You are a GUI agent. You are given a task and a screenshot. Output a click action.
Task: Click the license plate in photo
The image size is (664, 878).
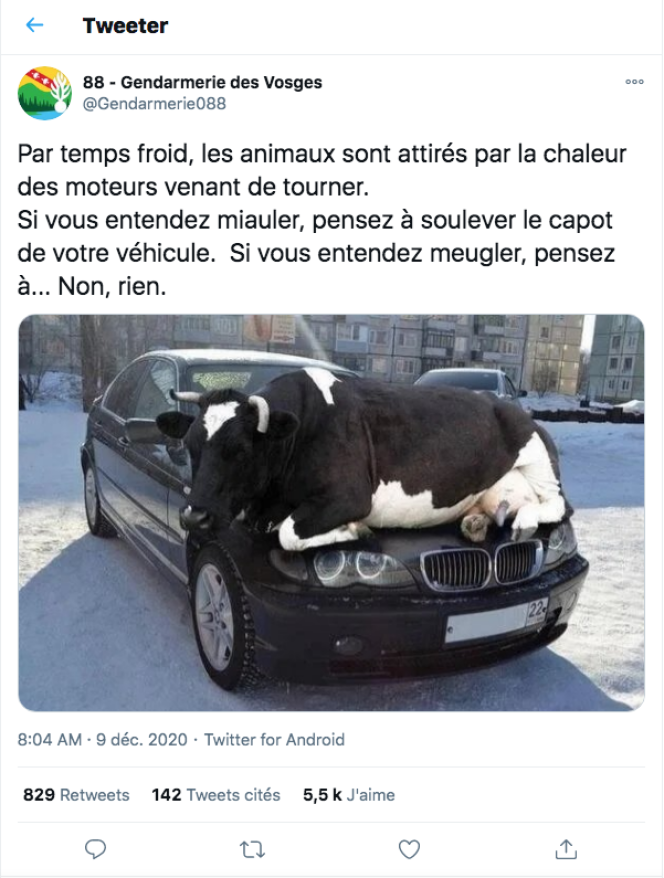(x=497, y=620)
